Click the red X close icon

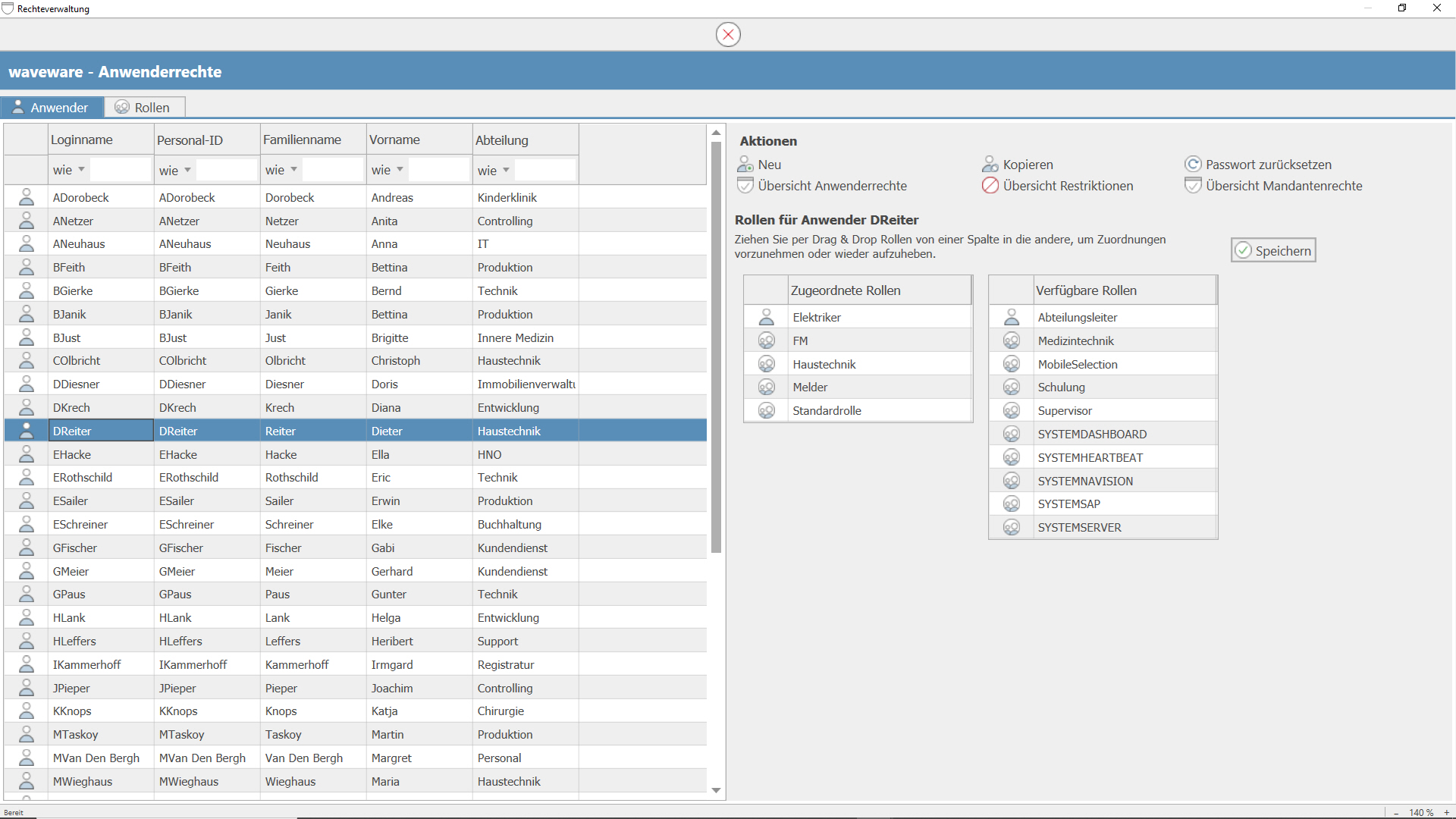728,34
